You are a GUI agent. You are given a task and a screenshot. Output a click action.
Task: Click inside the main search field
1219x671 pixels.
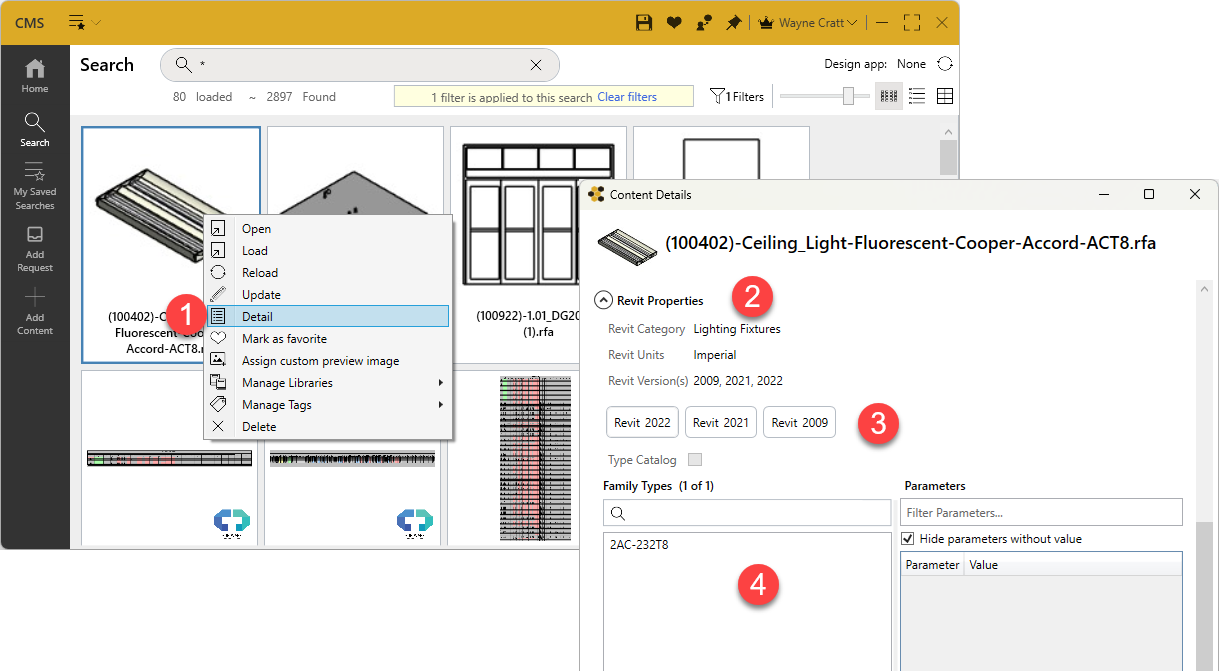(x=360, y=65)
